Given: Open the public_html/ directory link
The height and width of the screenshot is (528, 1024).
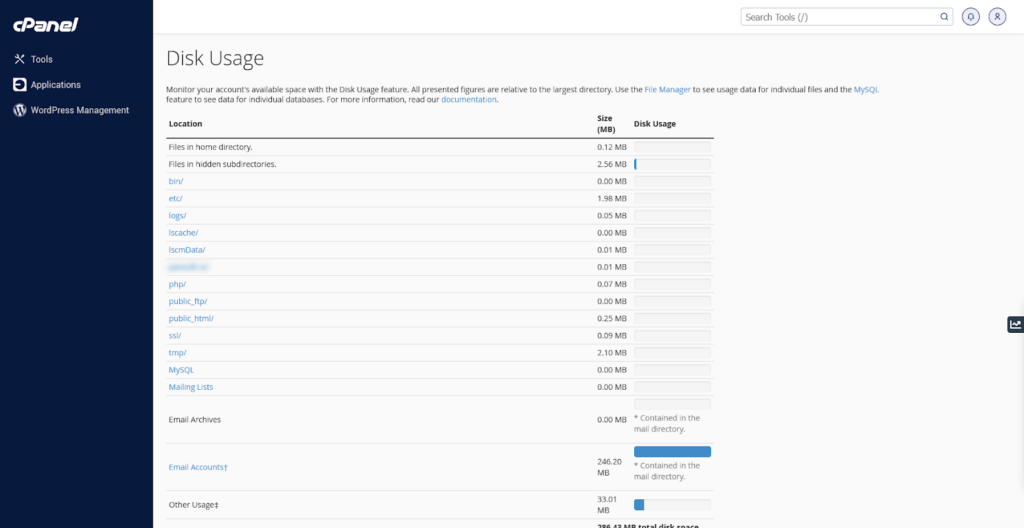Looking at the screenshot, I should coord(191,318).
